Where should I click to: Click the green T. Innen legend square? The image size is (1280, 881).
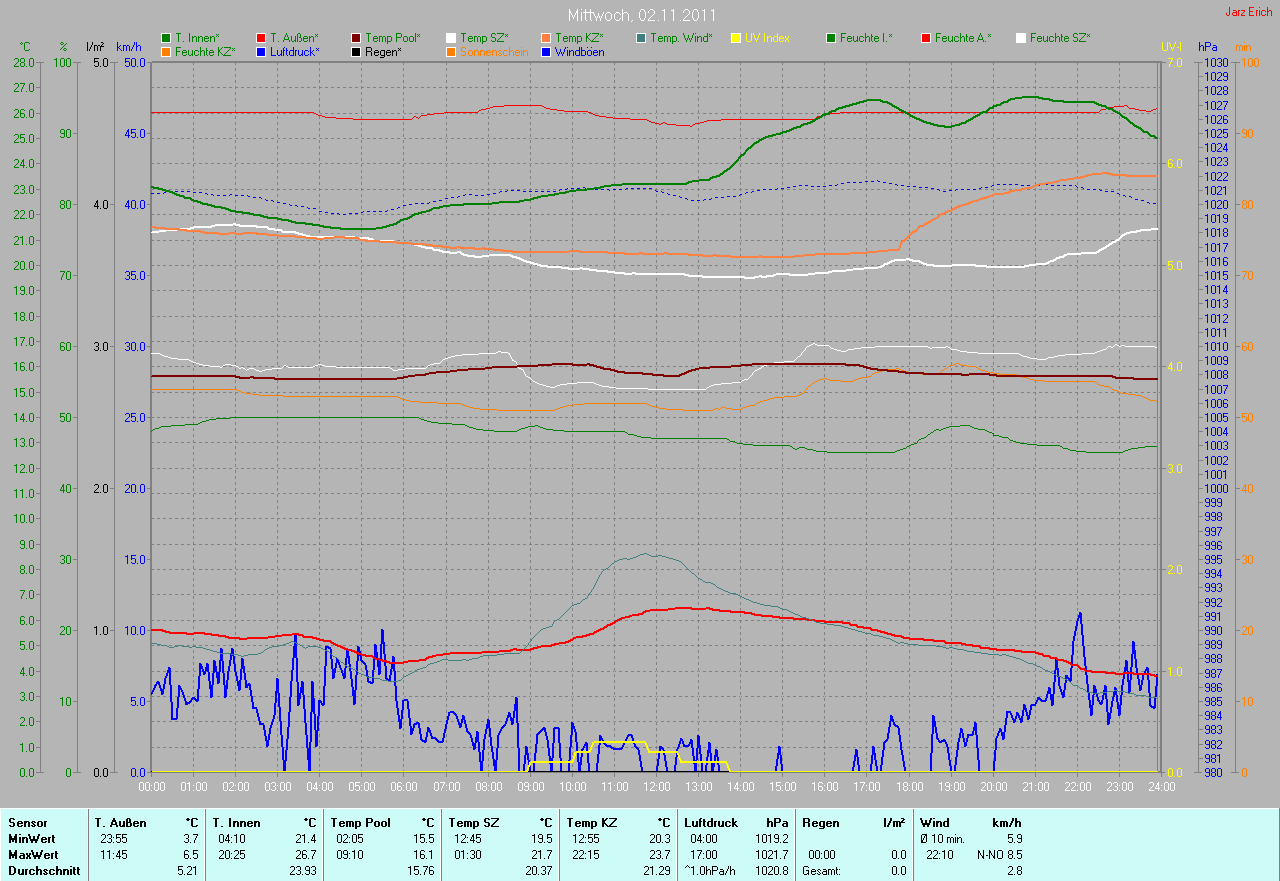(166, 38)
